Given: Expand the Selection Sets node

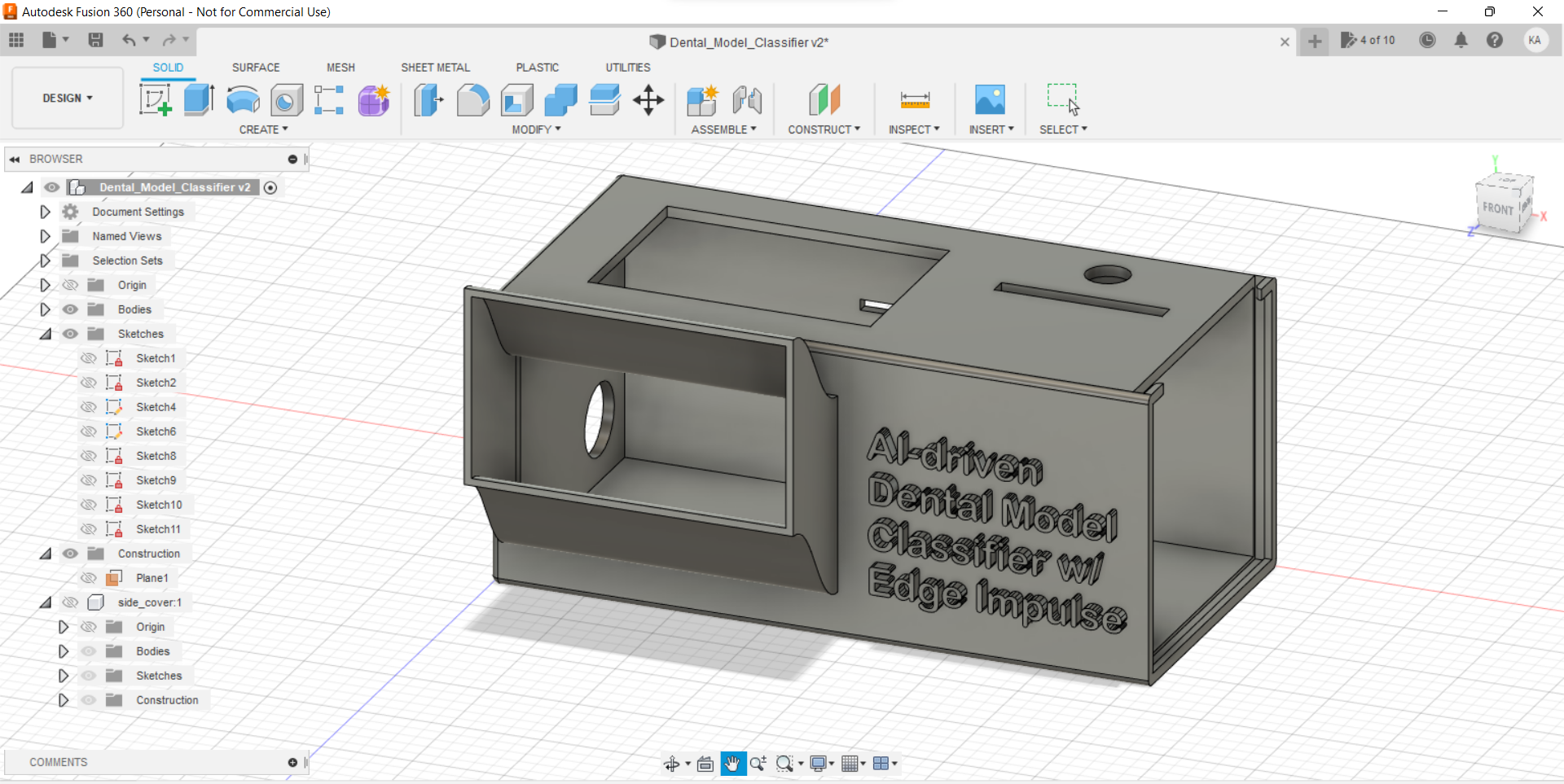Looking at the screenshot, I should (x=46, y=261).
